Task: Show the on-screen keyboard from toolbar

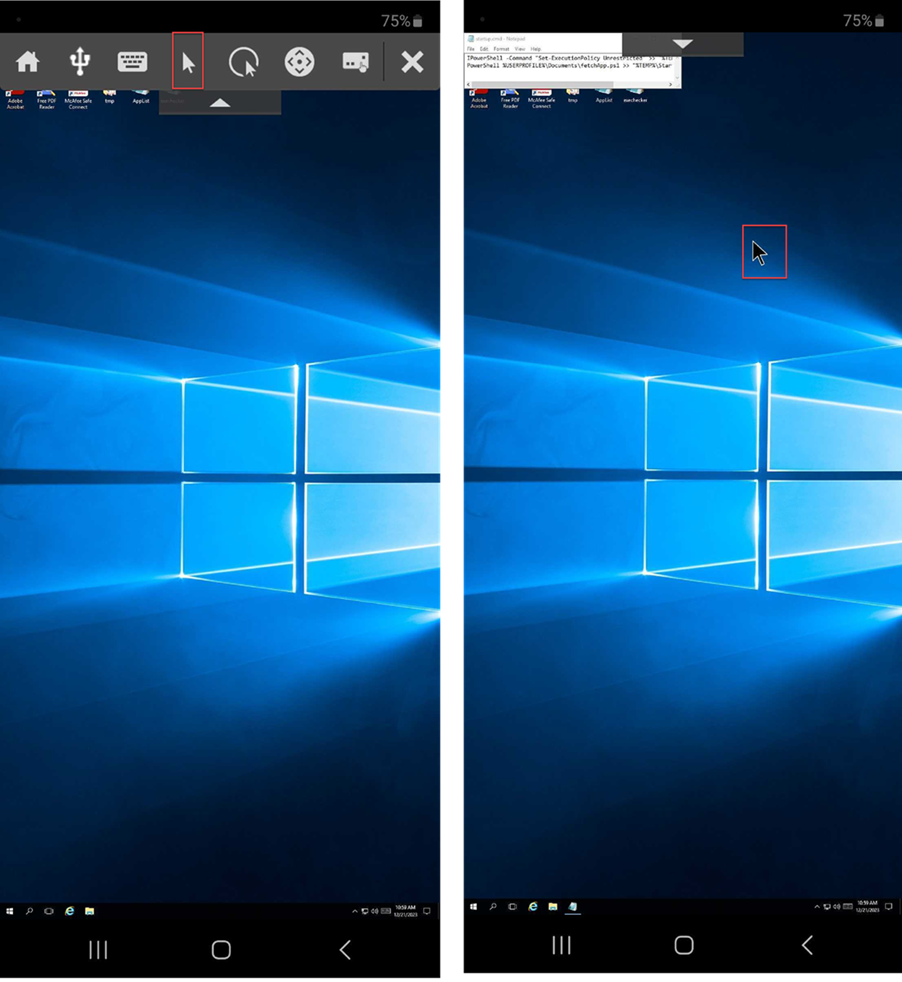Action: pos(132,62)
